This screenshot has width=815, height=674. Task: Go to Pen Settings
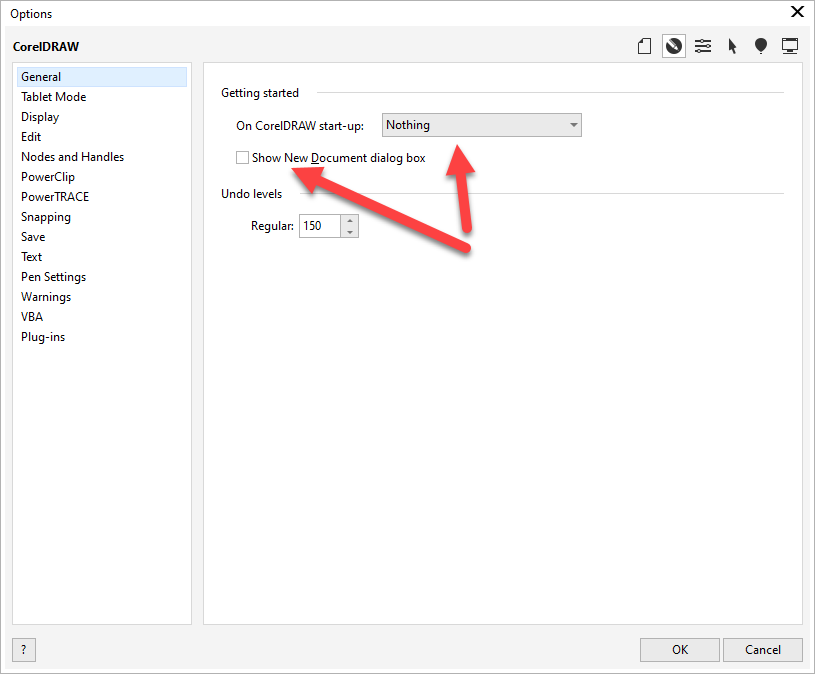coord(102,277)
